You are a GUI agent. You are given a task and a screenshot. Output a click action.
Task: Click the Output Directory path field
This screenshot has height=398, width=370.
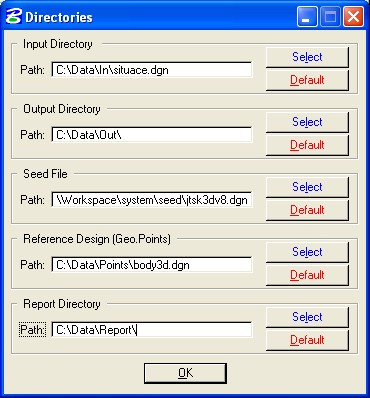click(152, 135)
